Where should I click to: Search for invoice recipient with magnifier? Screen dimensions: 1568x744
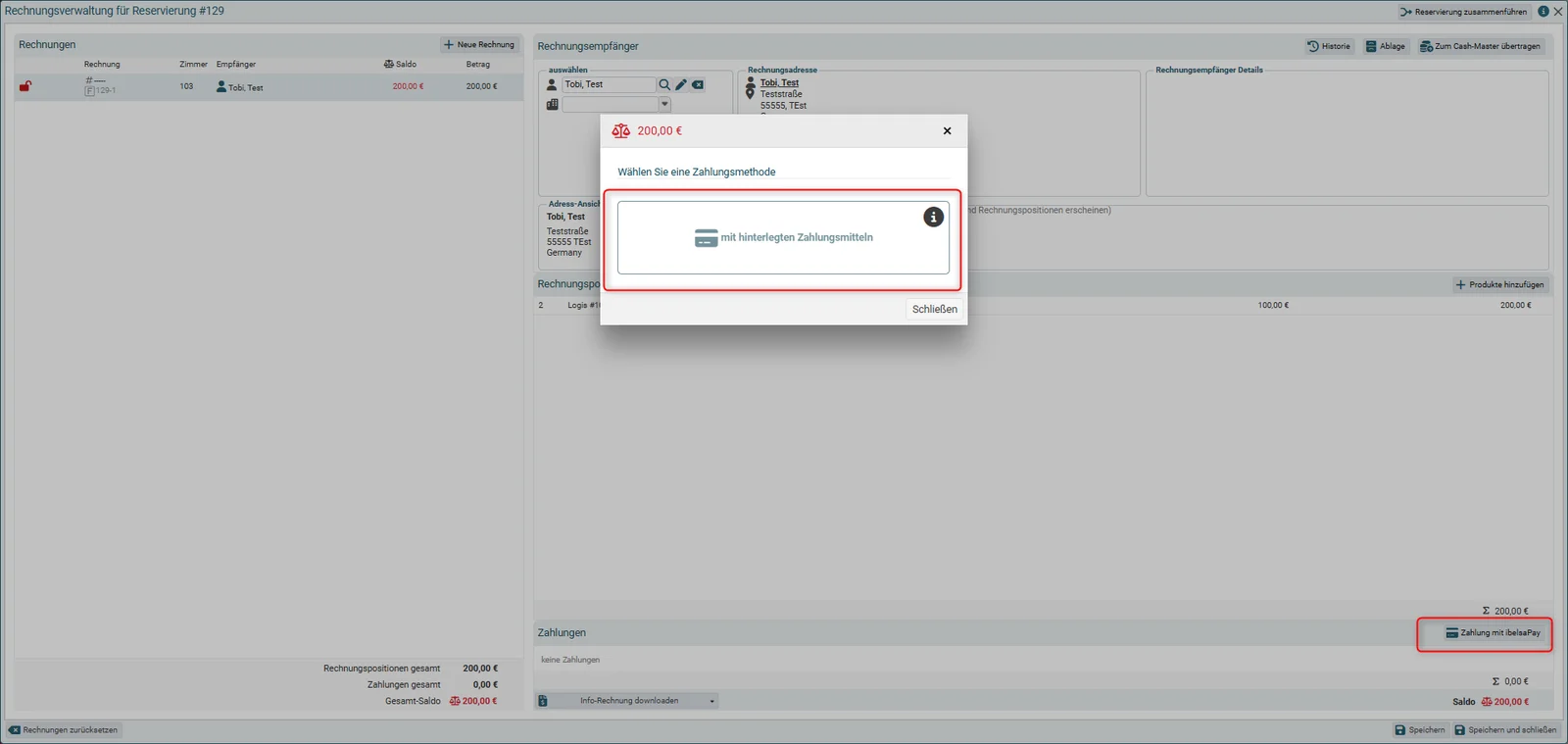coord(664,85)
